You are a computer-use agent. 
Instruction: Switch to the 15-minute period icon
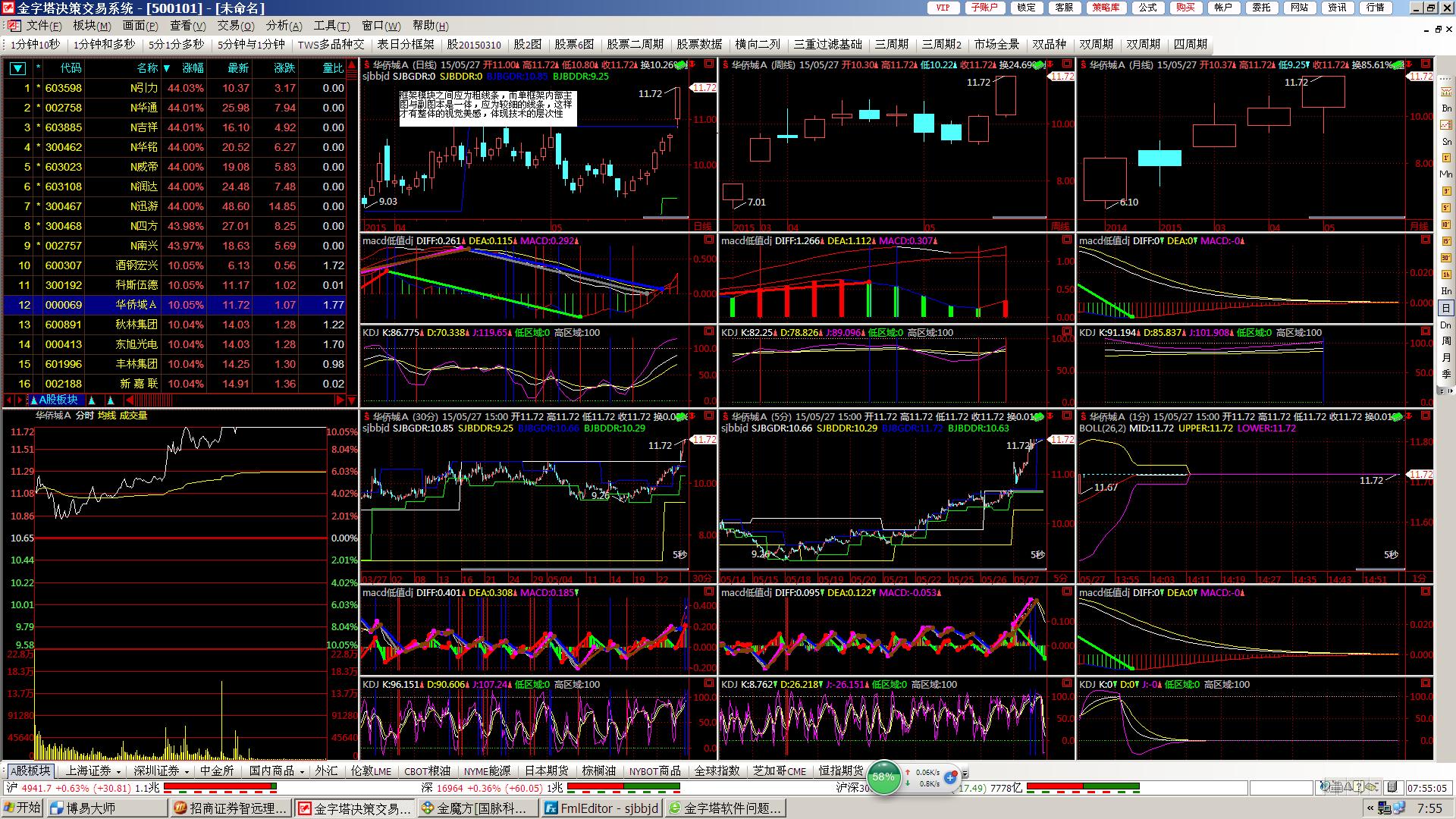point(1446,241)
